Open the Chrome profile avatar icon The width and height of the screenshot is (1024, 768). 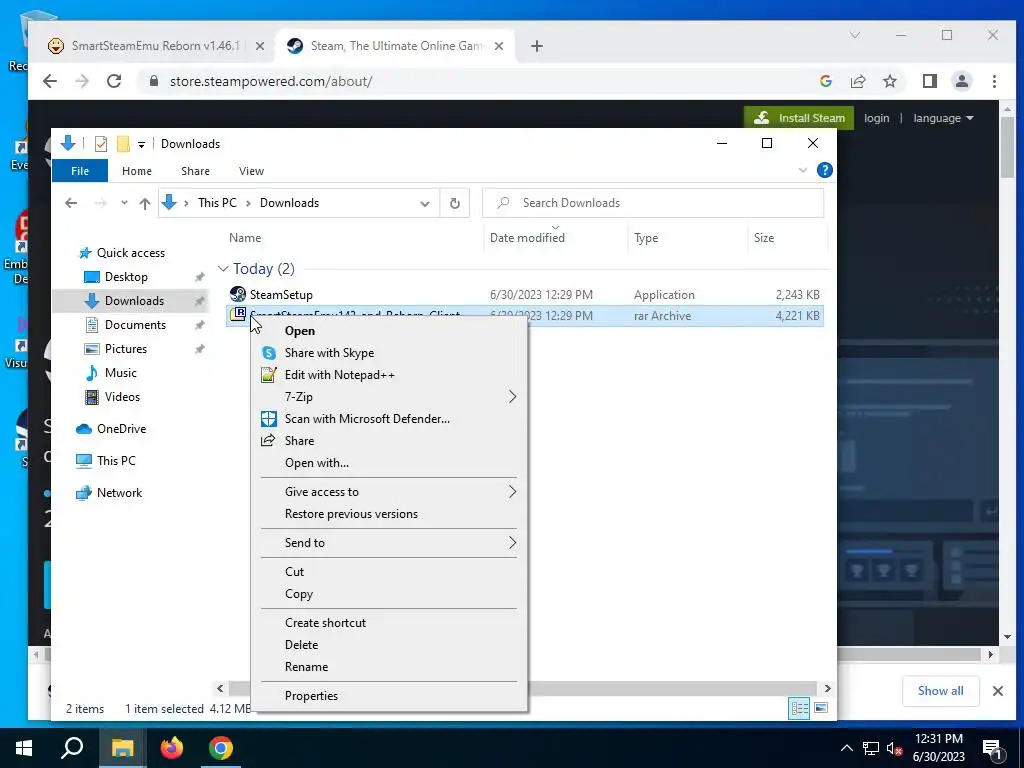pyautogui.click(x=961, y=81)
